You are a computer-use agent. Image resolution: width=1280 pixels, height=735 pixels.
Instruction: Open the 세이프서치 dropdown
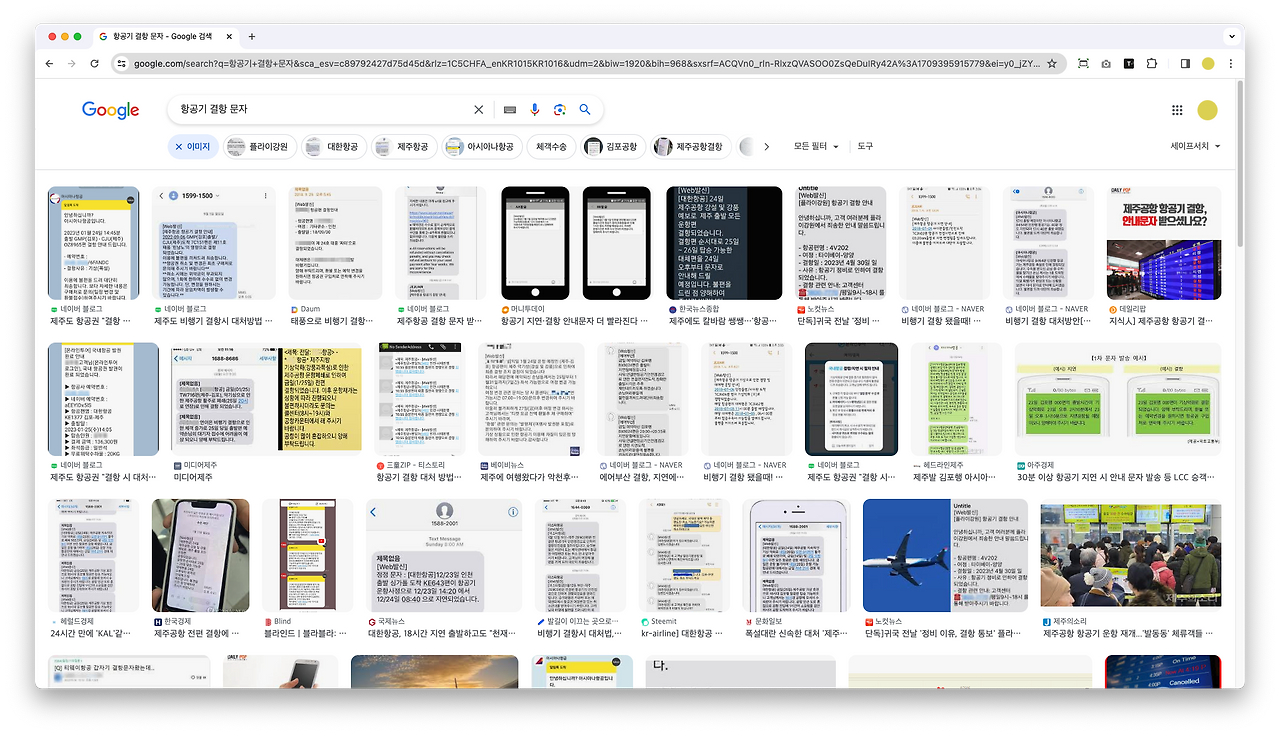click(1195, 146)
